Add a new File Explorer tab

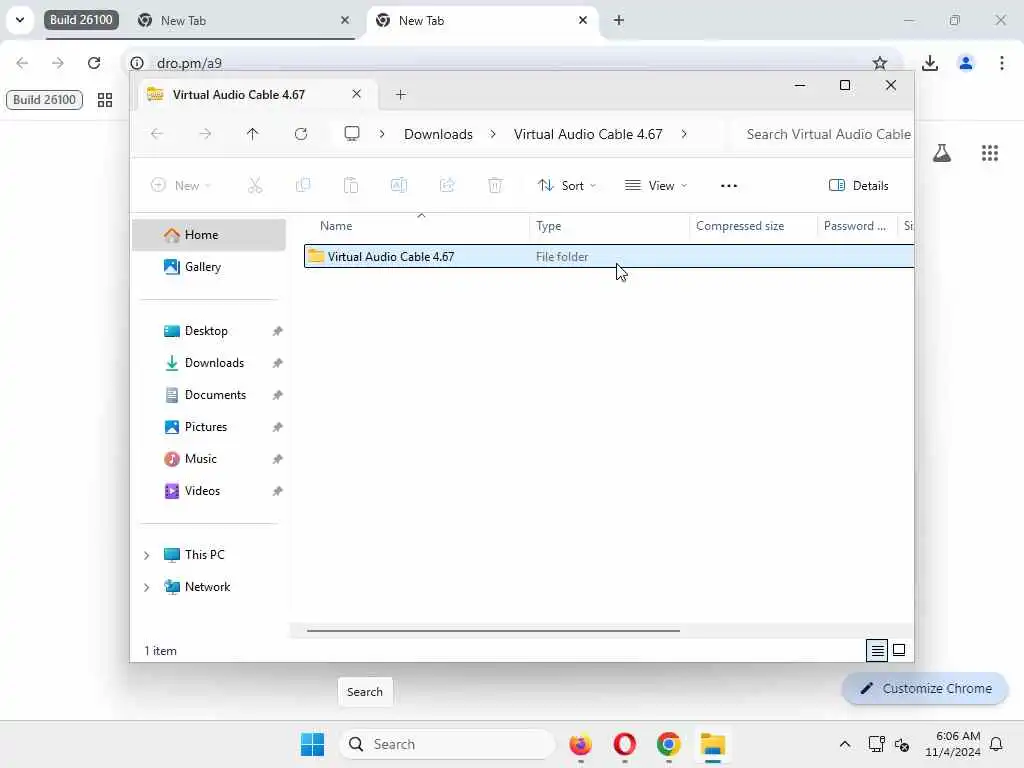401,95
